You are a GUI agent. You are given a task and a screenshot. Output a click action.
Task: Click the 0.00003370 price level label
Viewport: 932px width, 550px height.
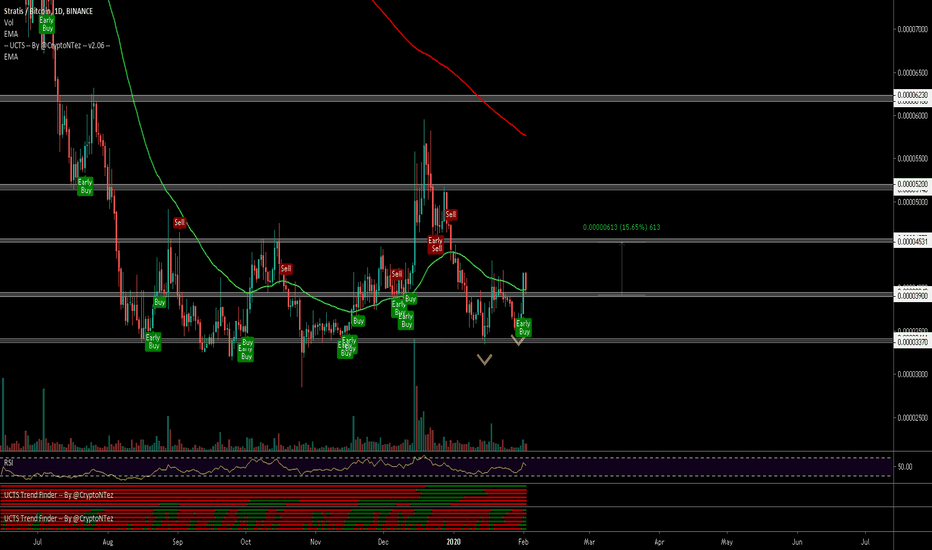912,342
